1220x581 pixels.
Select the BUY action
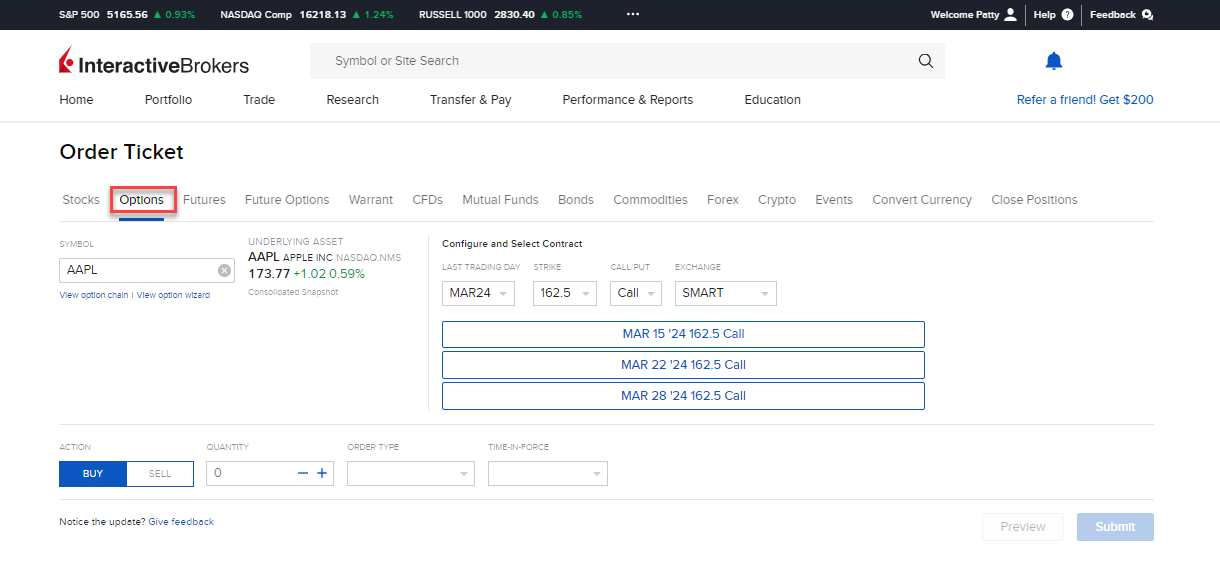click(x=93, y=474)
